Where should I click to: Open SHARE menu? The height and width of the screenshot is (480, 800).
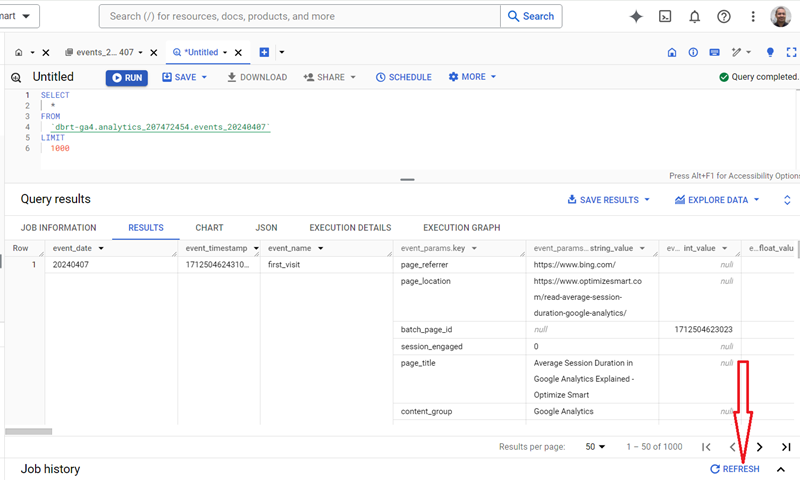[x=330, y=77]
